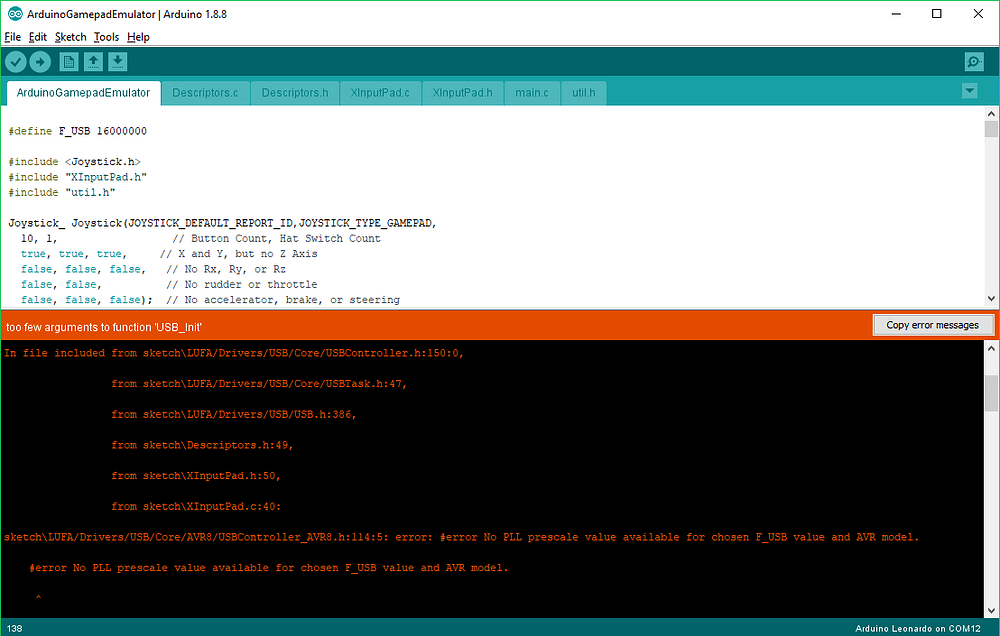Open a sketch with the up-arrow icon

pyautogui.click(x=93, y=62)
